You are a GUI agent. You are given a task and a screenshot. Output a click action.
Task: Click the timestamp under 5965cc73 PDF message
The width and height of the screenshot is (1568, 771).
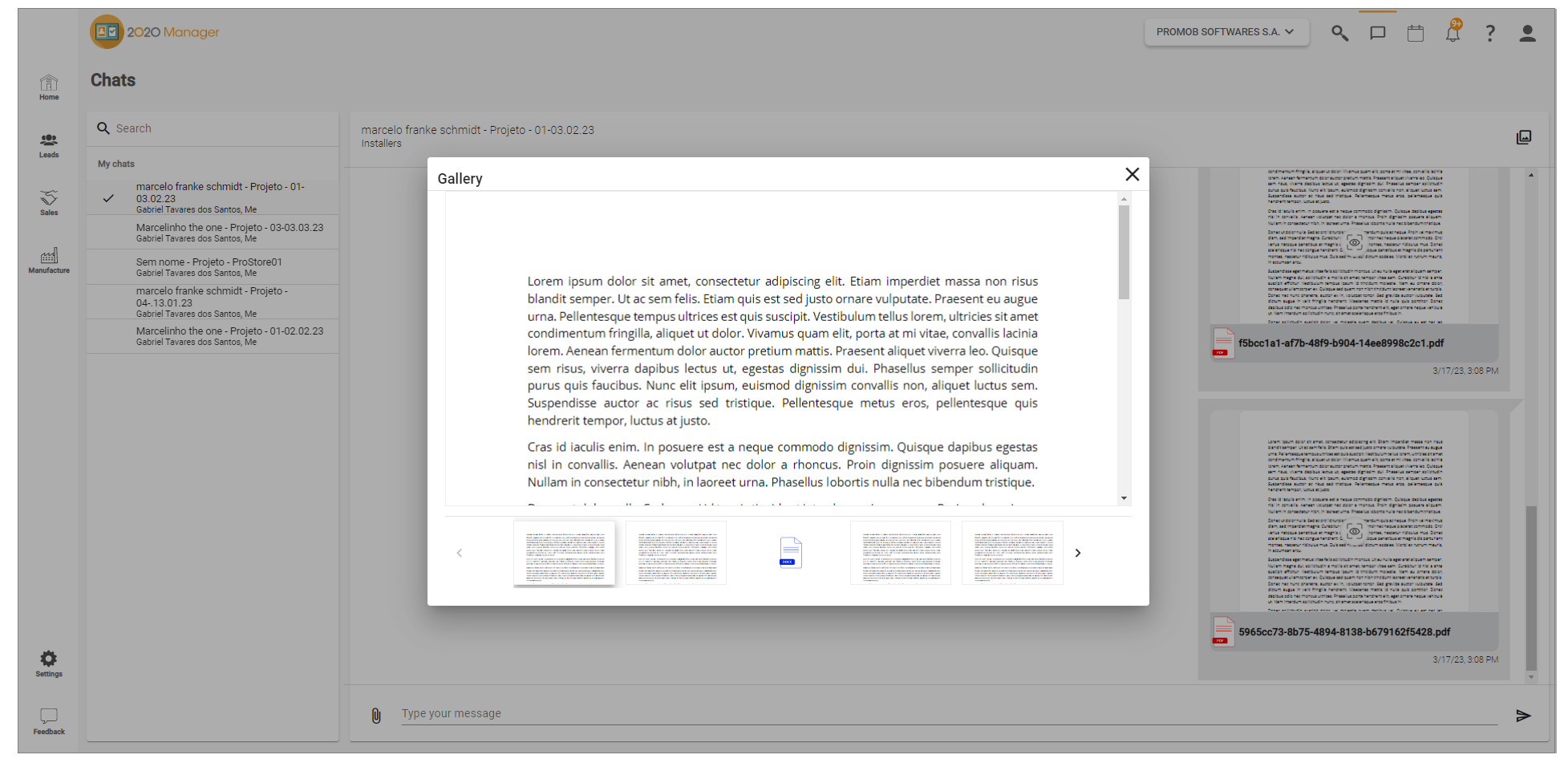click(1465, 659)
